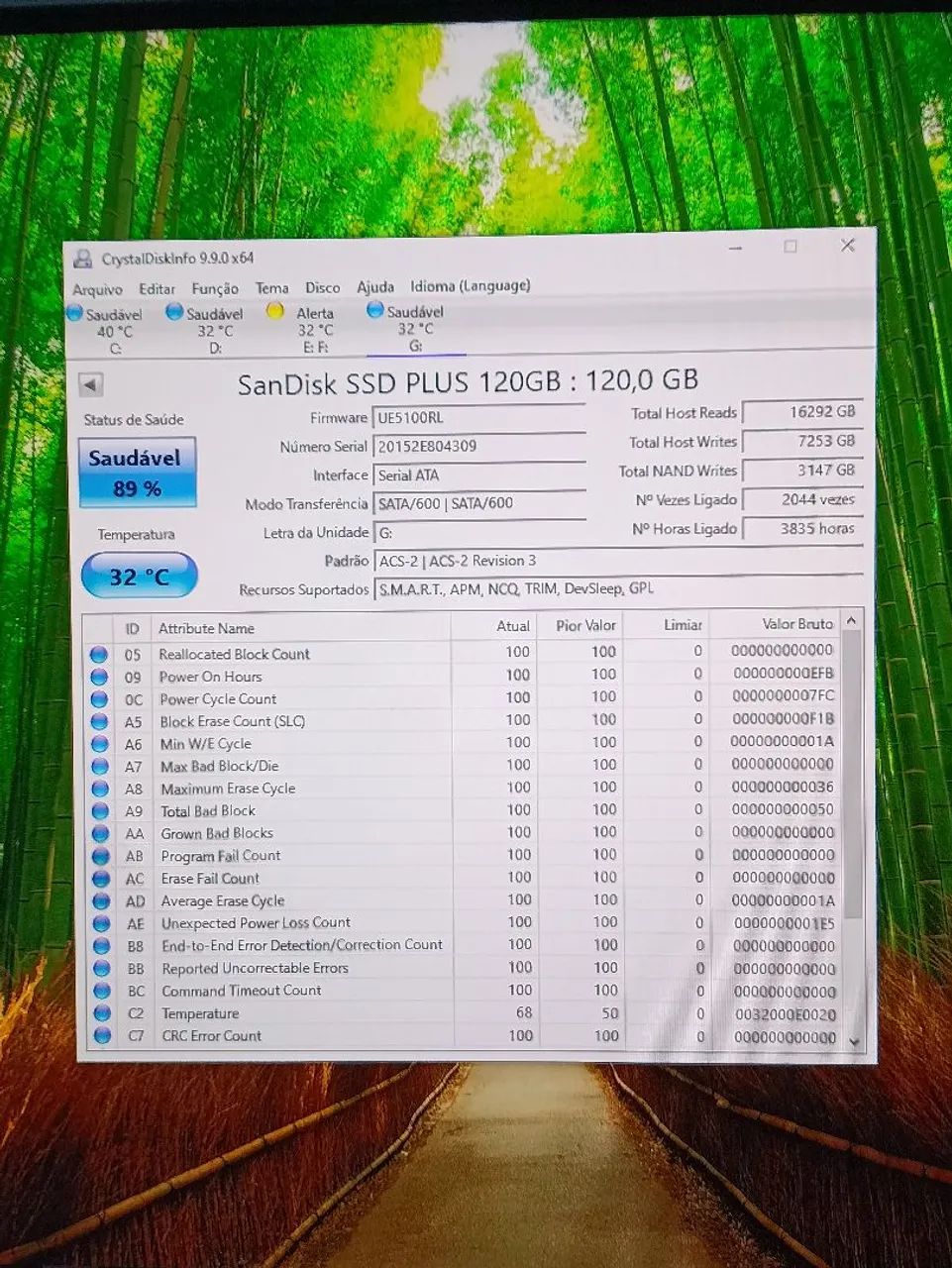Open the Função menu
The image size is (952, 1268).
[x=215, y=288]
